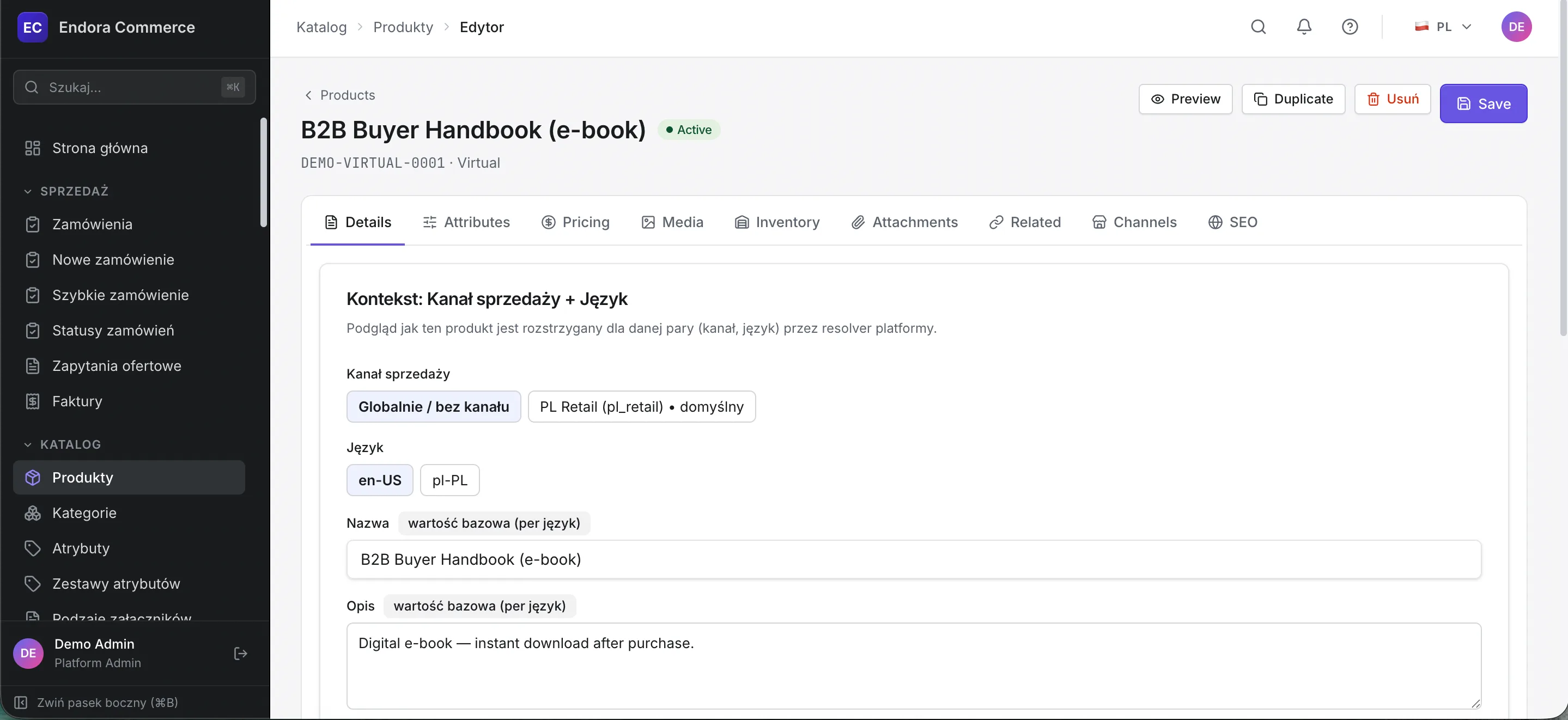Open the search magnifier icon in top bar

(1258, 27)
